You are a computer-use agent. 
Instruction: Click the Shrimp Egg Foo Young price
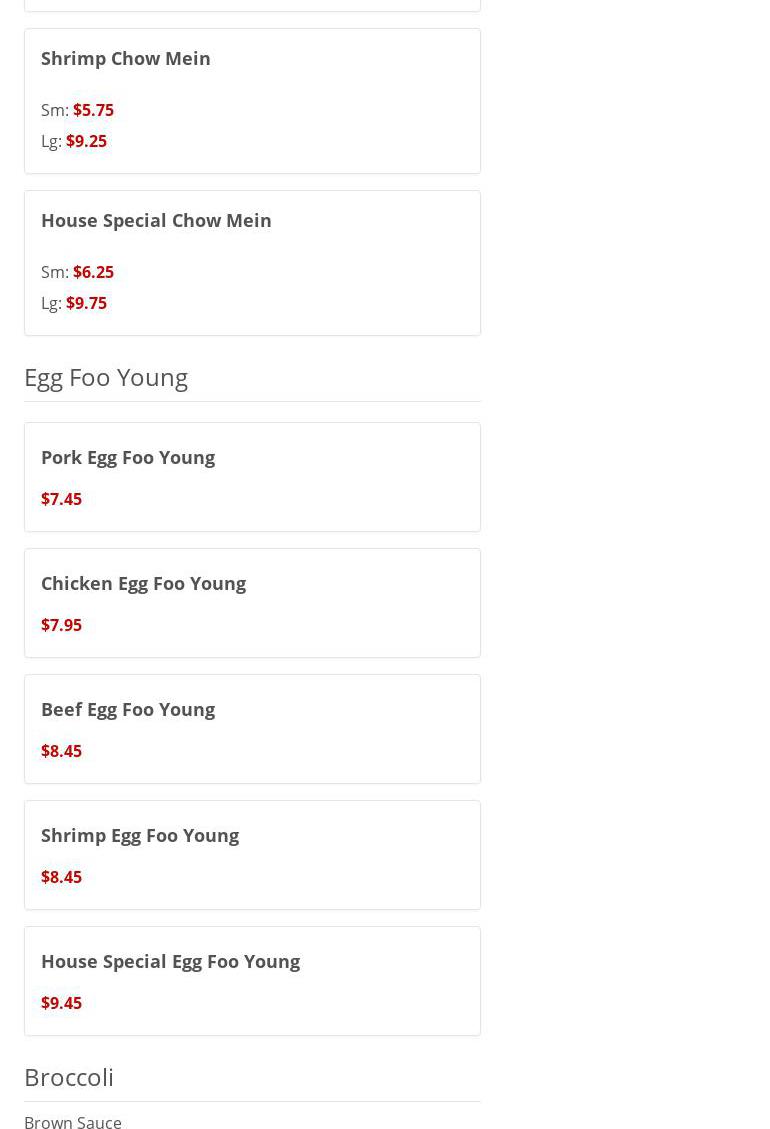(61, 877)
